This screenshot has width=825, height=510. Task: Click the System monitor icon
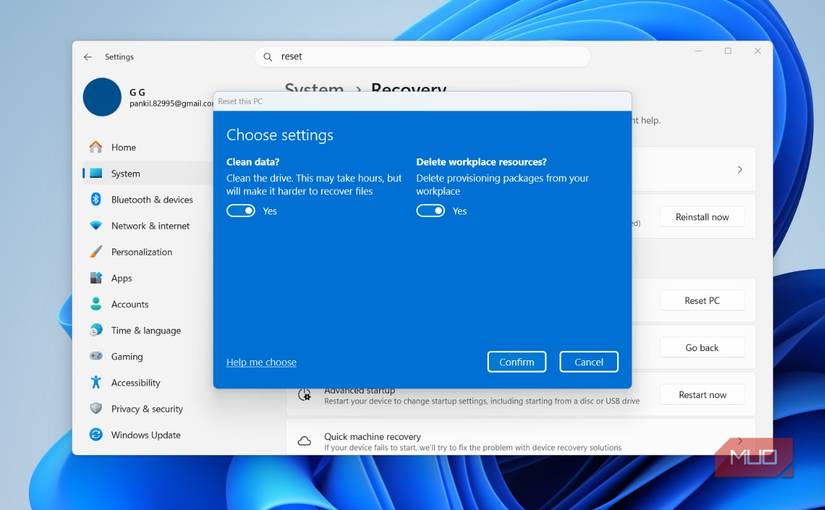pyautogui.click(x=96, y=173)
